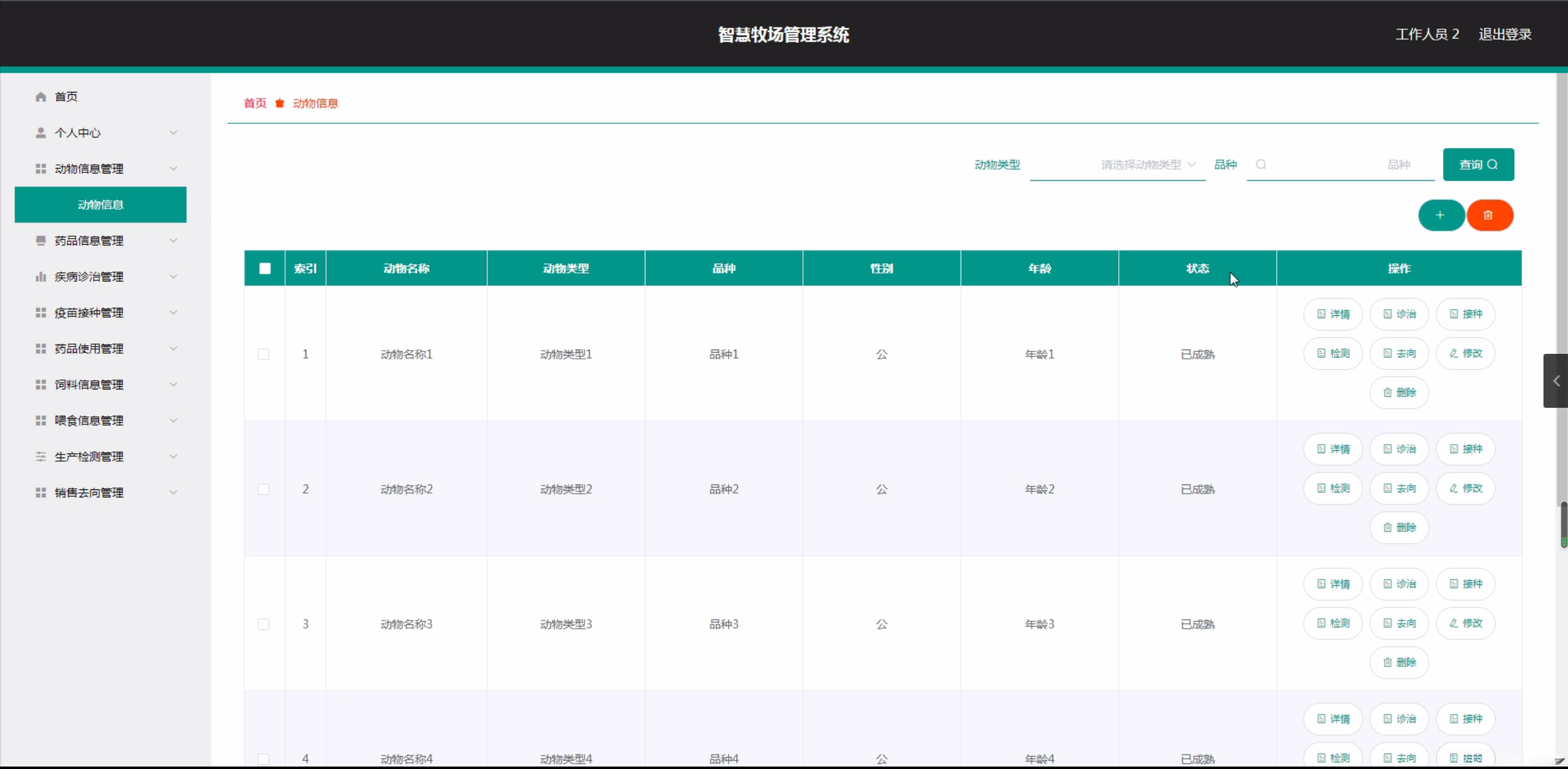The height and width of the screenshot is (769, 1568).
Task: Click 修改 edit for row 2
Action: tap(1466, 488)
